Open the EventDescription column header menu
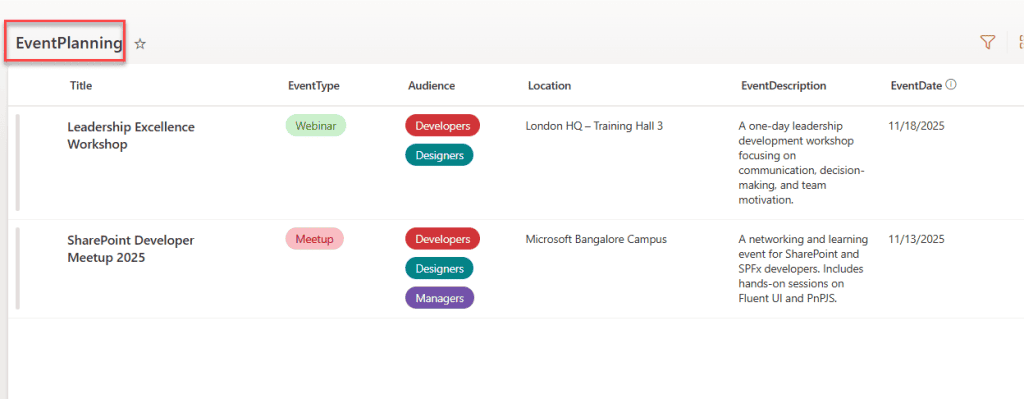The height and width of the screenshot is (399, 1024). 784,86
